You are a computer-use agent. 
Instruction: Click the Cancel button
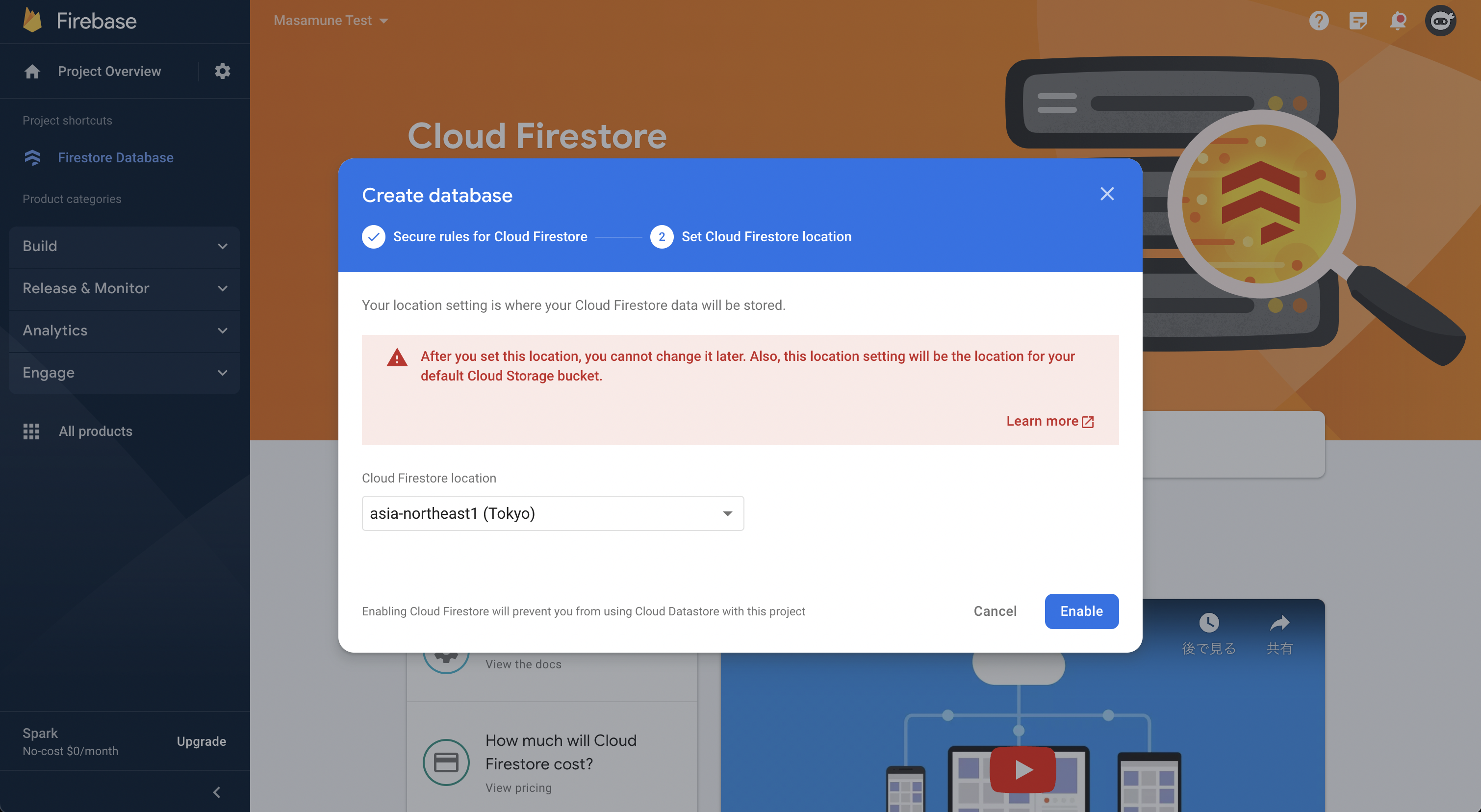[x=995, y=611]
